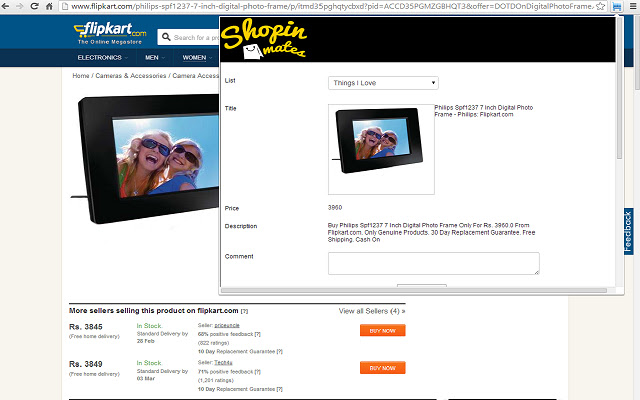Screen dimensions: 640x400
Task: Open the Chrome menu icon
Action: click(x=633, y=6)
